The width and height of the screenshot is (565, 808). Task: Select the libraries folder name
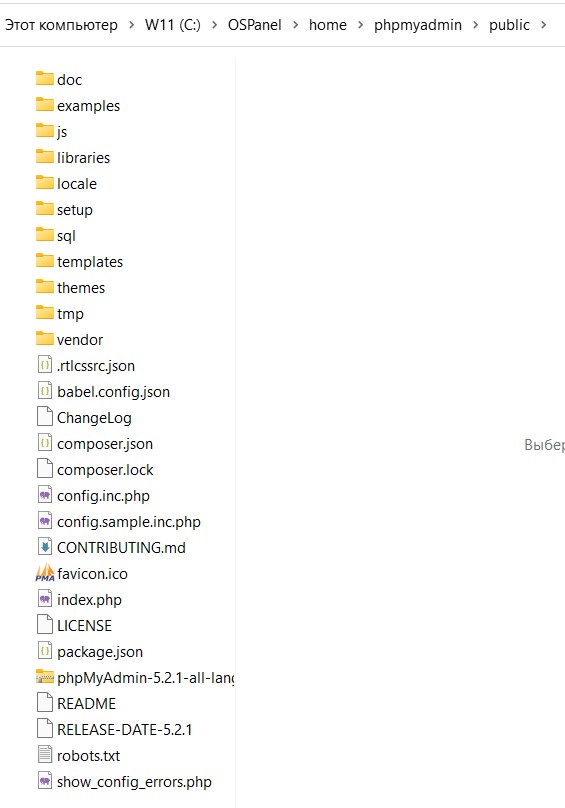(x=84, y=158)
